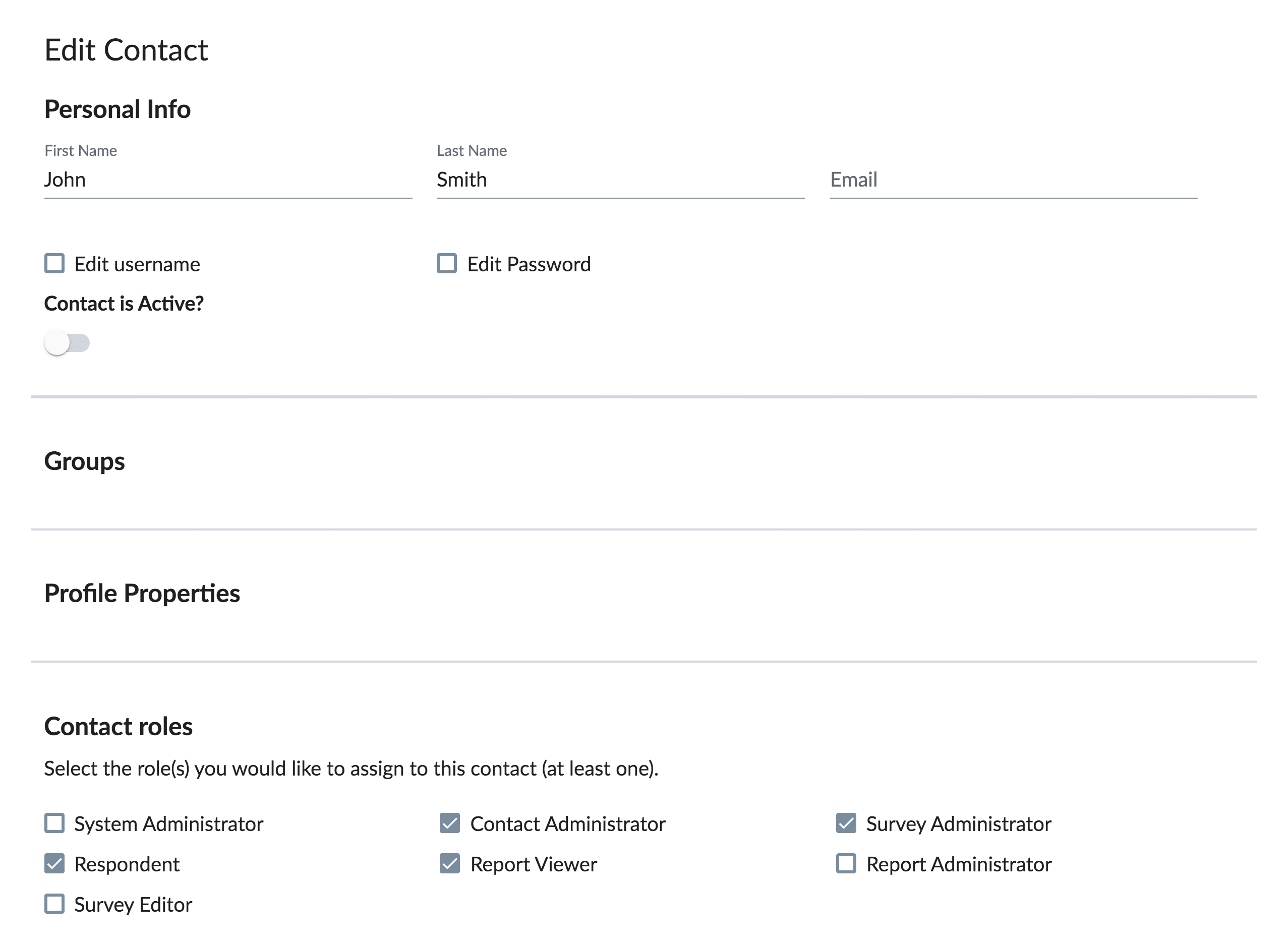Click the Contact roles heading
The width and height of the screenshot is (1288, 945).
tap(119, 727)
